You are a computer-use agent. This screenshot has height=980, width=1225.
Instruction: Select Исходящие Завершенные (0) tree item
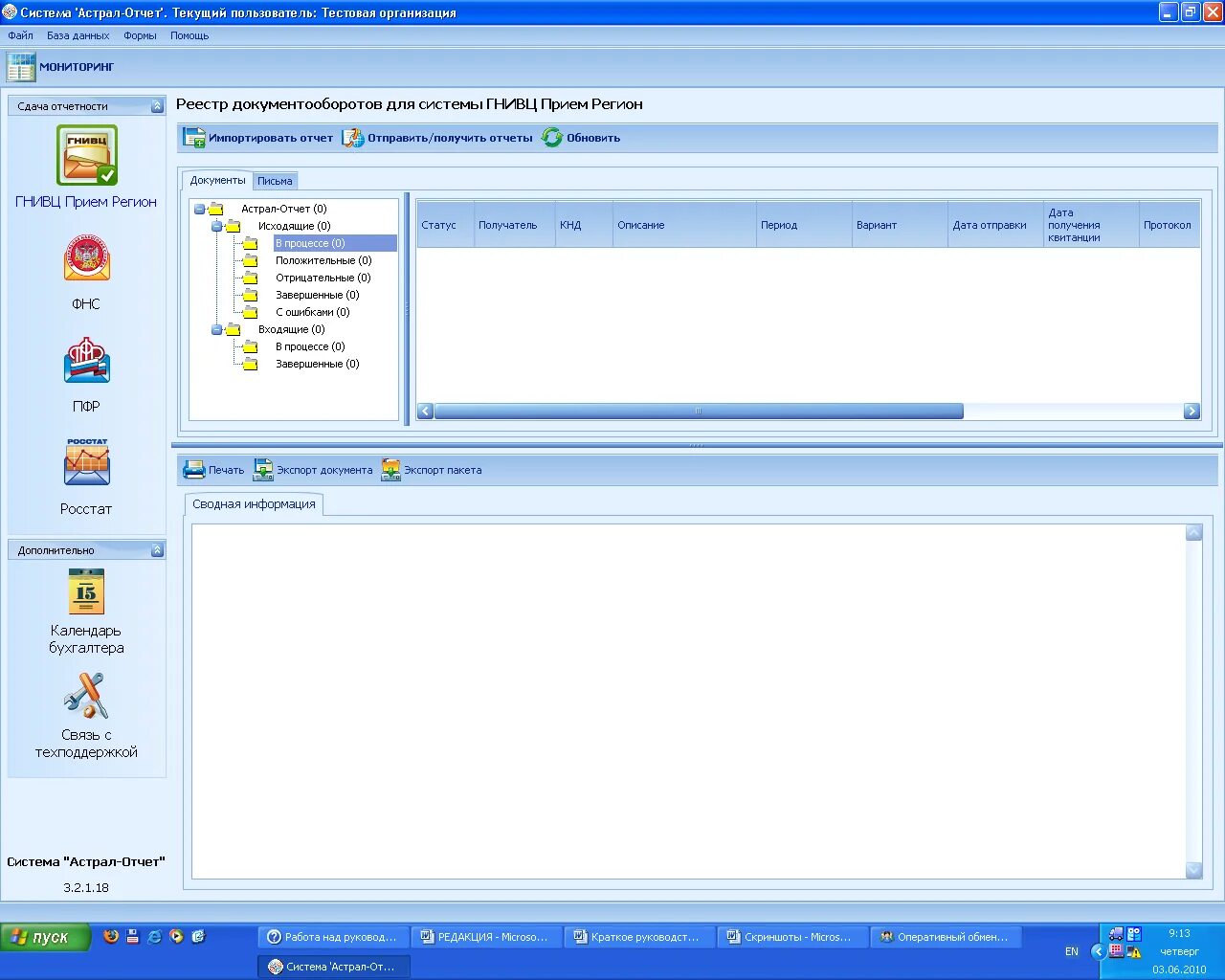coord(318,295)
